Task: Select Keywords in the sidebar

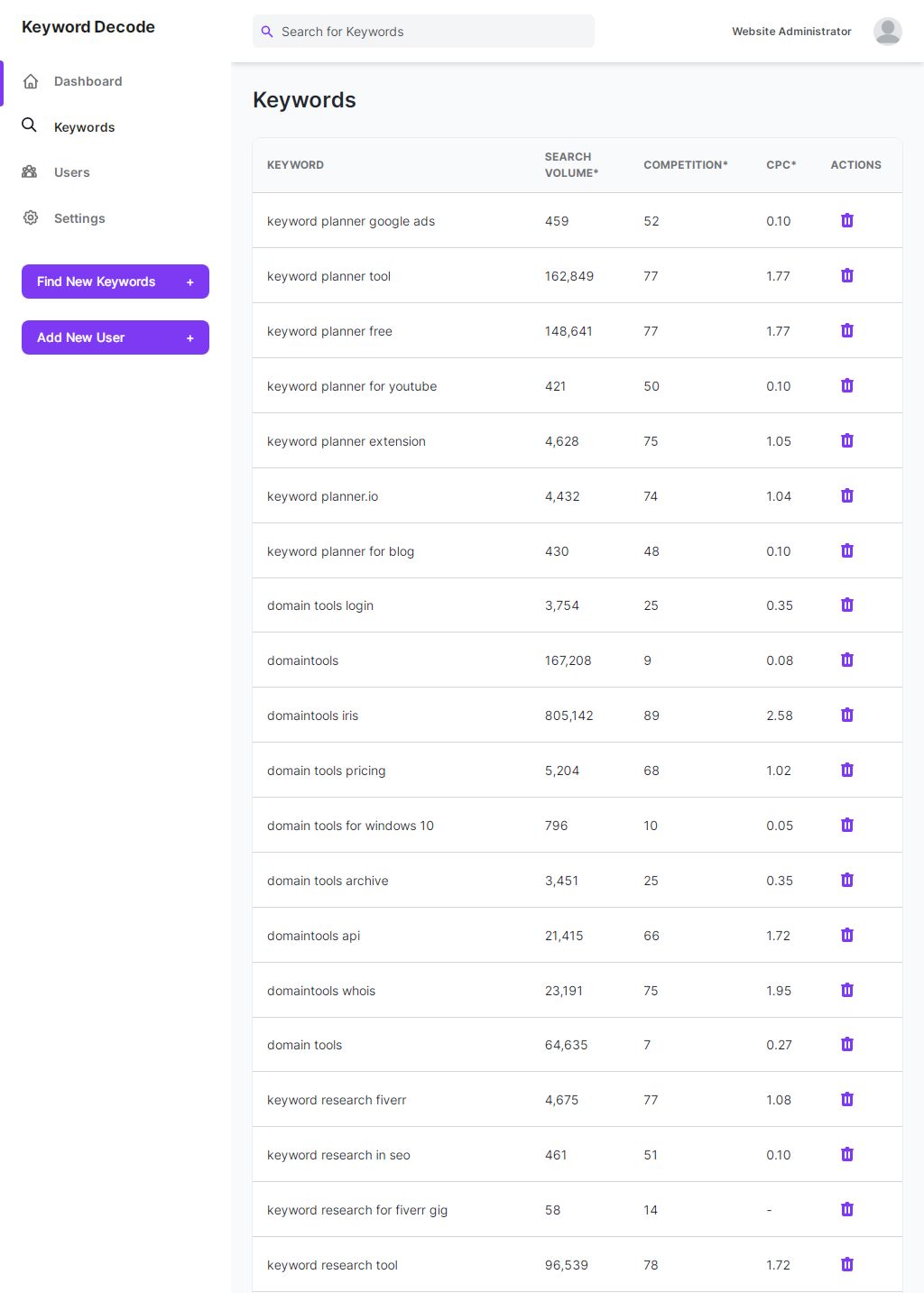Action: point(84,127)
